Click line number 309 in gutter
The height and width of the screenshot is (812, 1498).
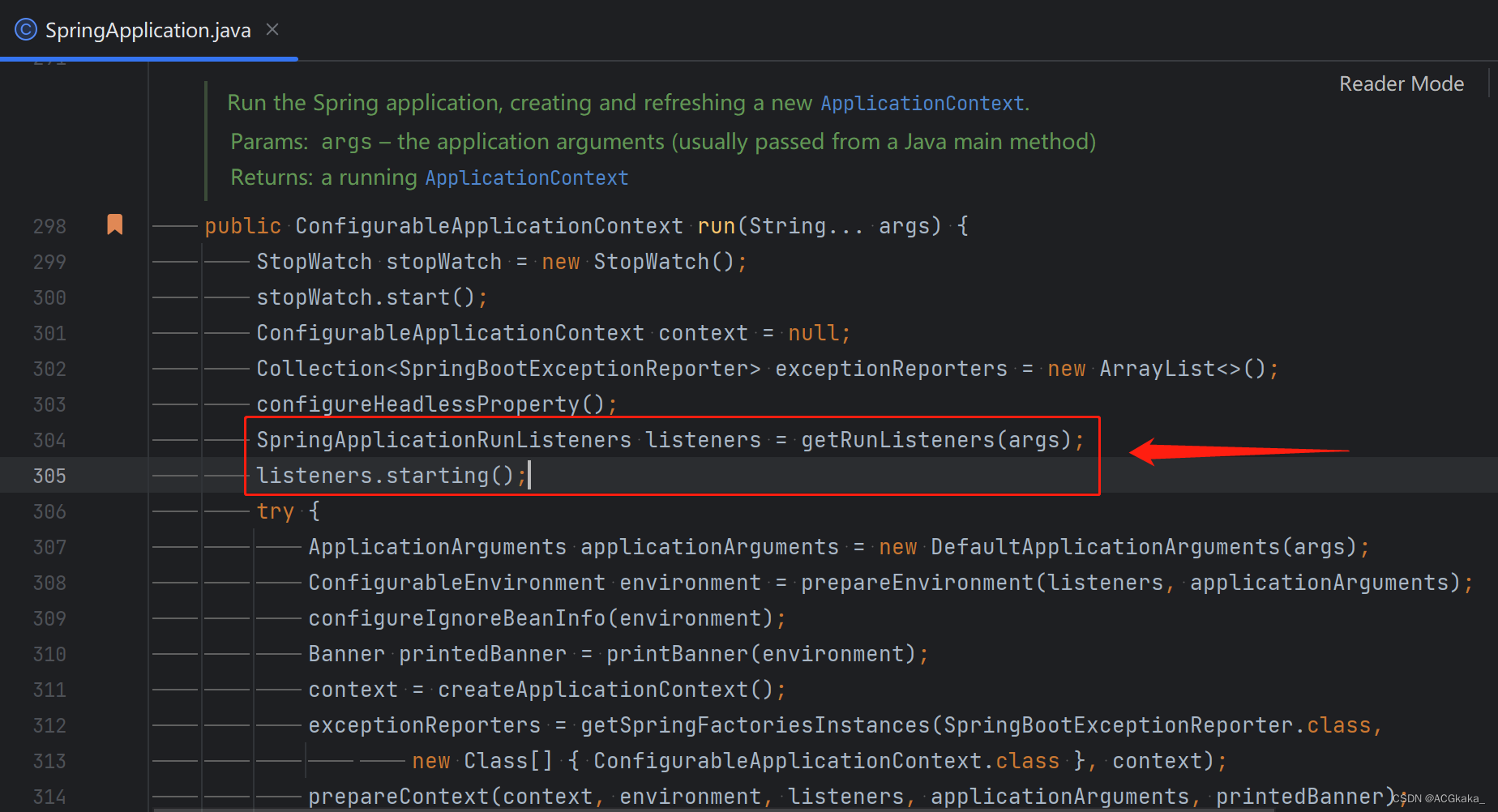click(49, 618)
